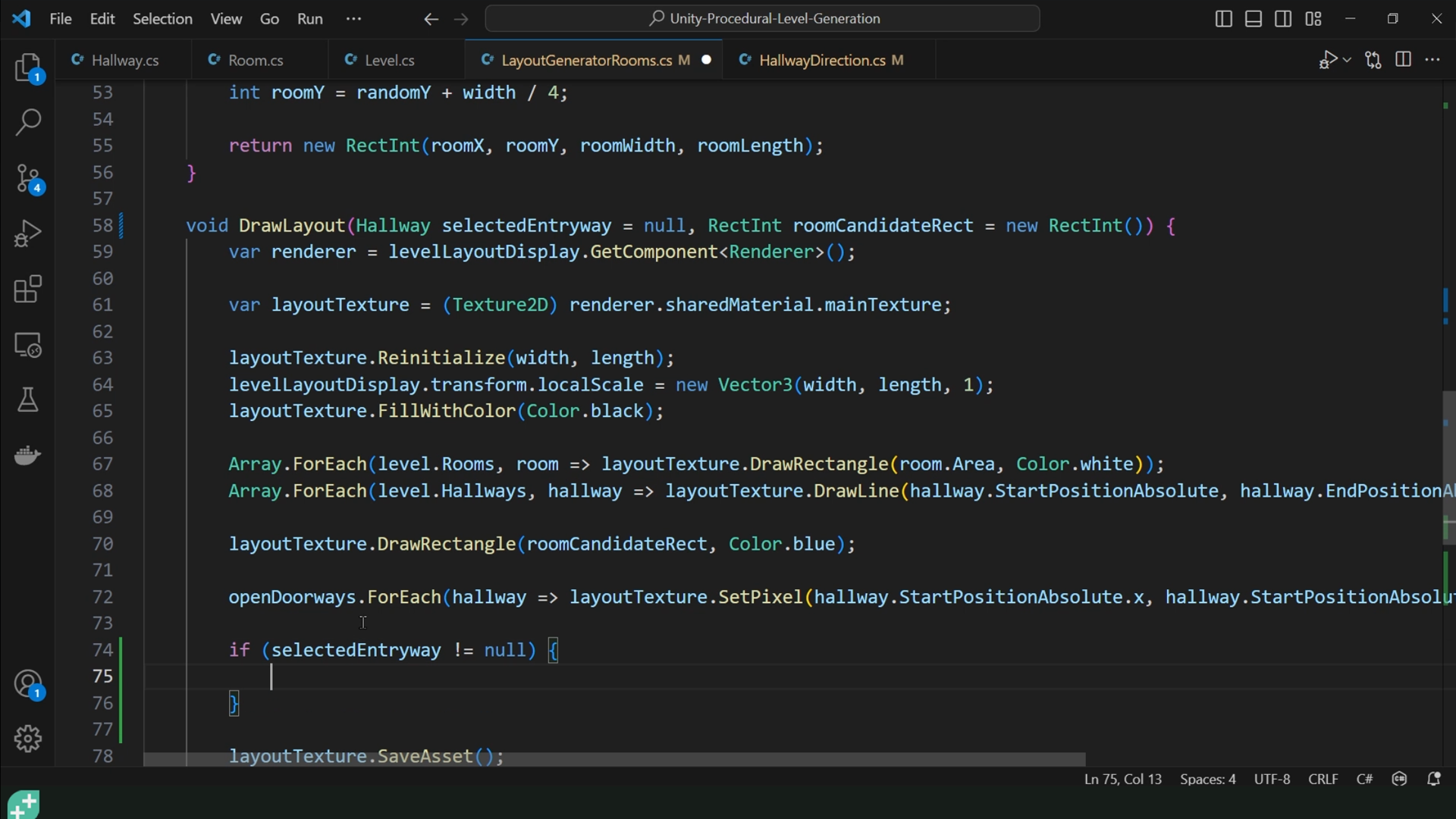Viewport: 1456px width, 819px height.
Task: Open the Testing flask view
Action: tap(28, 400)
